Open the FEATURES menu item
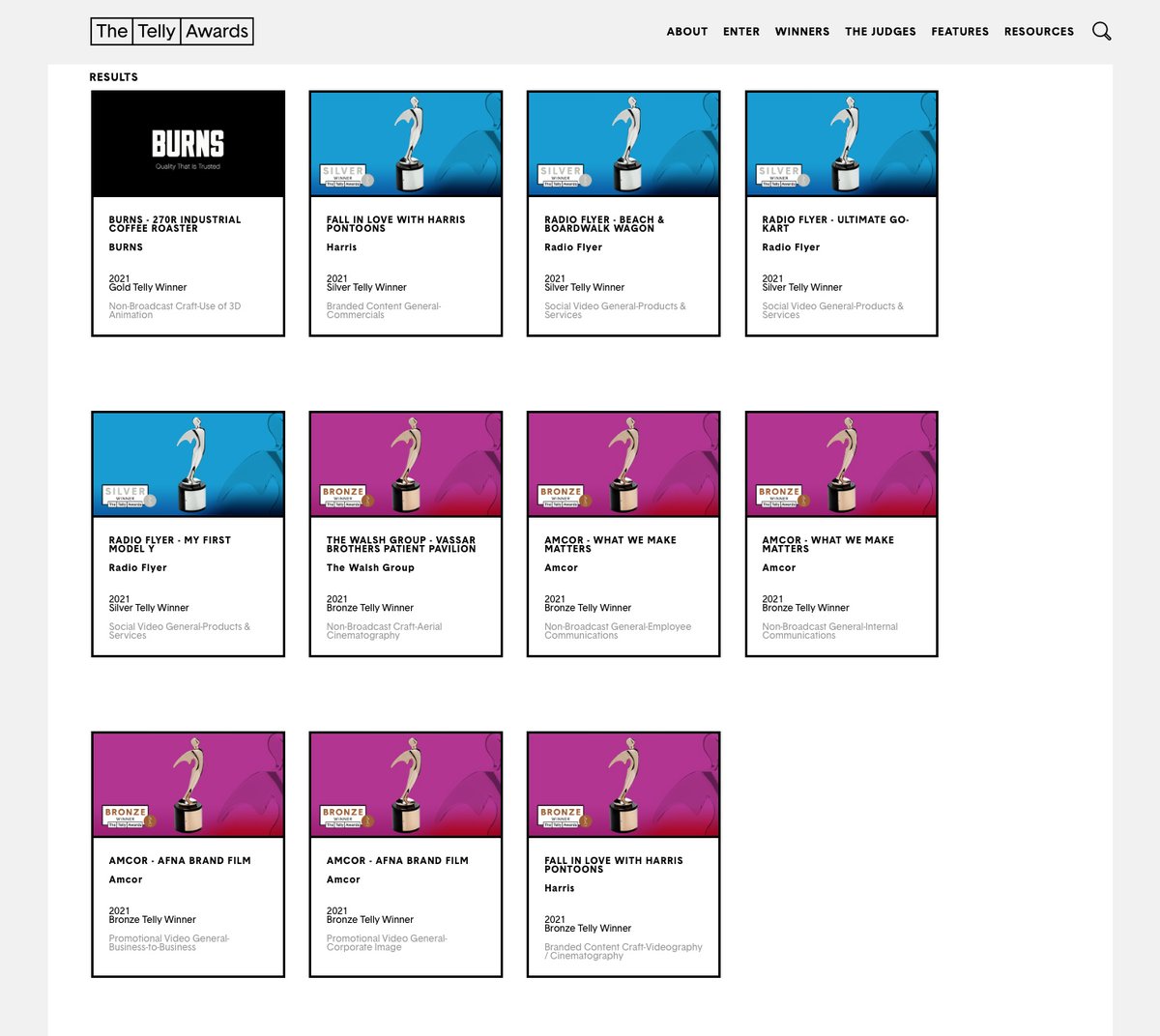Viewport: 1160px width, 1036px height. [960, 32]
